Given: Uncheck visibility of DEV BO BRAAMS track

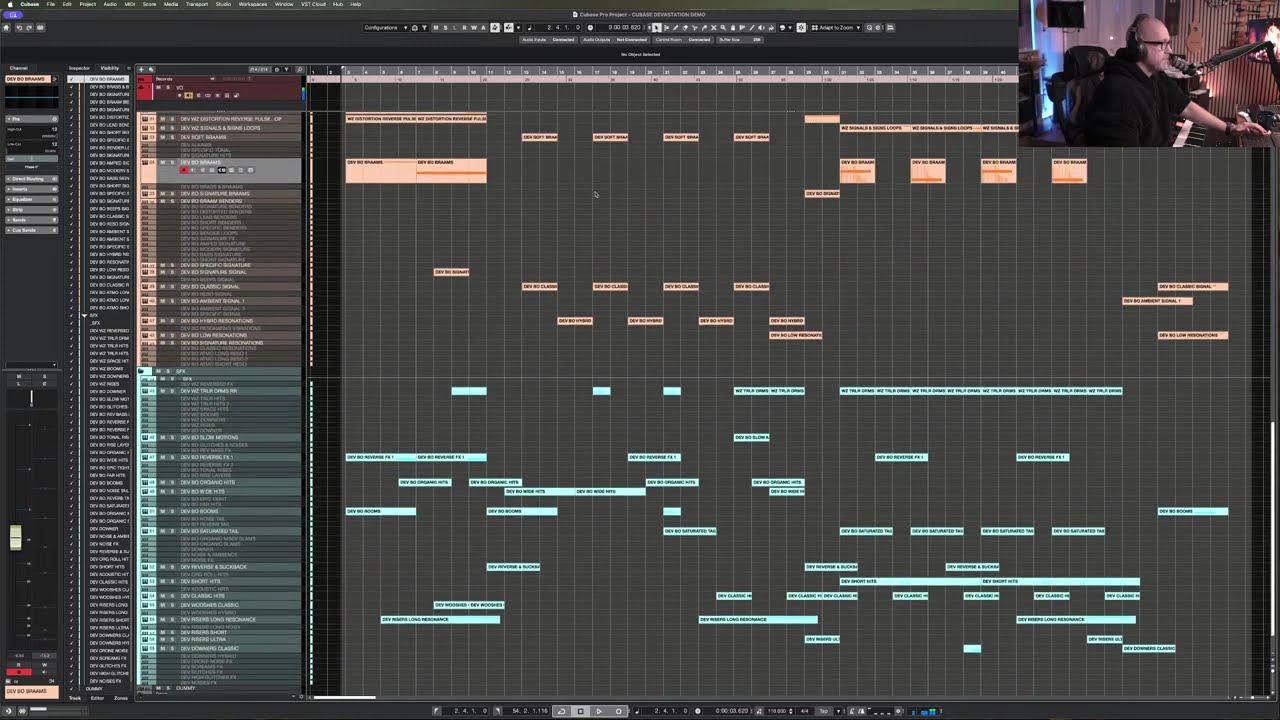Looking at the screenshot, I should 71,79.
